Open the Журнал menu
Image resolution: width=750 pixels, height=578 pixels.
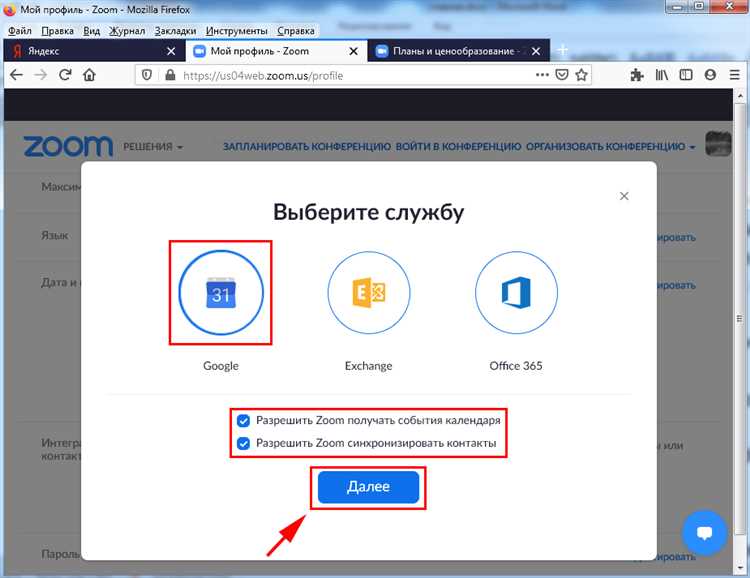(127, 31)
